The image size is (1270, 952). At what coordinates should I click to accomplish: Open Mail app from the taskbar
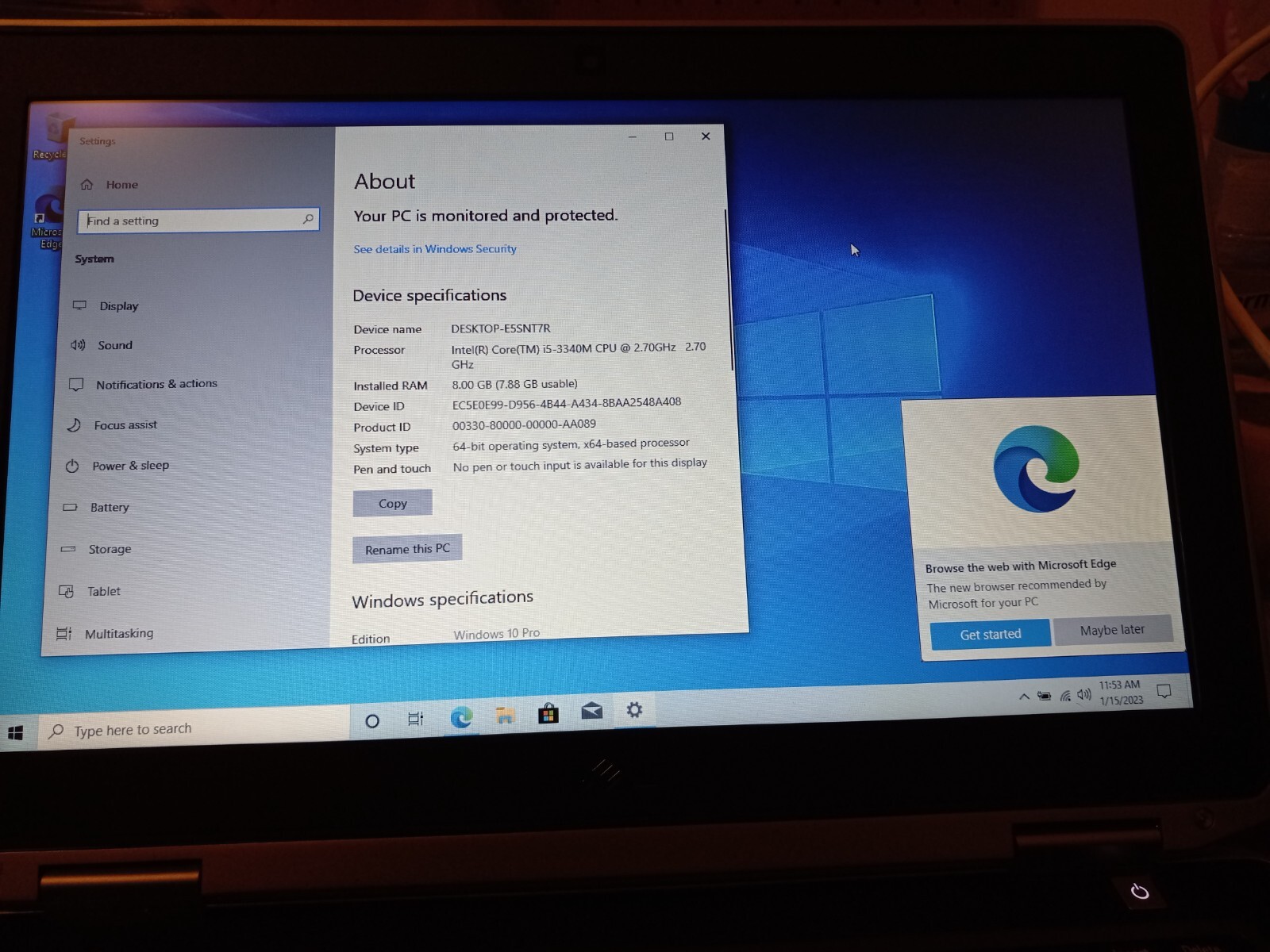pos(591,711)
